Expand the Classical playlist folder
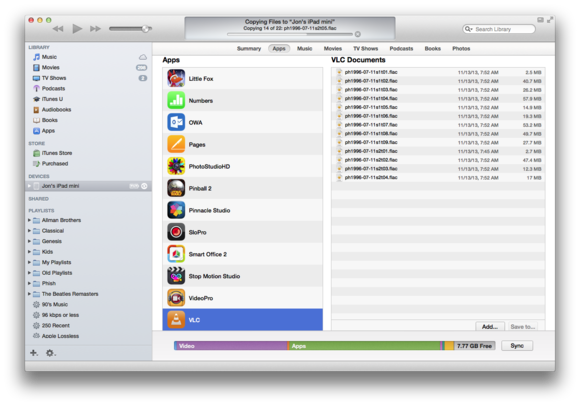580x406 pixels. [x=29, y=231]
